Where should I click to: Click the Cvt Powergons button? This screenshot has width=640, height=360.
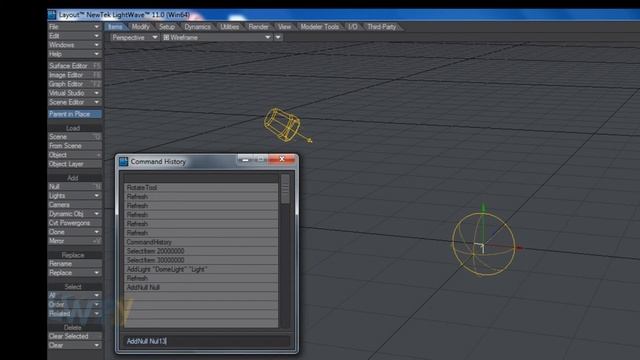[x=74, y=223]
